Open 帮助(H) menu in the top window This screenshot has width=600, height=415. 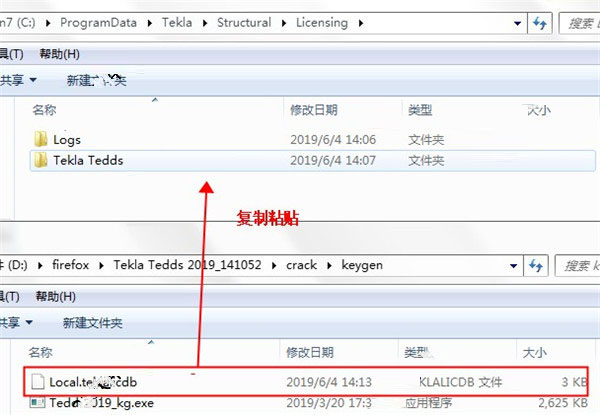tap(59, 53)
